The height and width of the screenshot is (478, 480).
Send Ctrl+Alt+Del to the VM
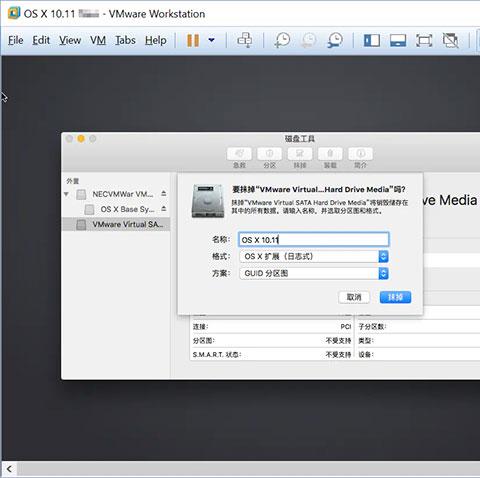(x=245, y=40)
